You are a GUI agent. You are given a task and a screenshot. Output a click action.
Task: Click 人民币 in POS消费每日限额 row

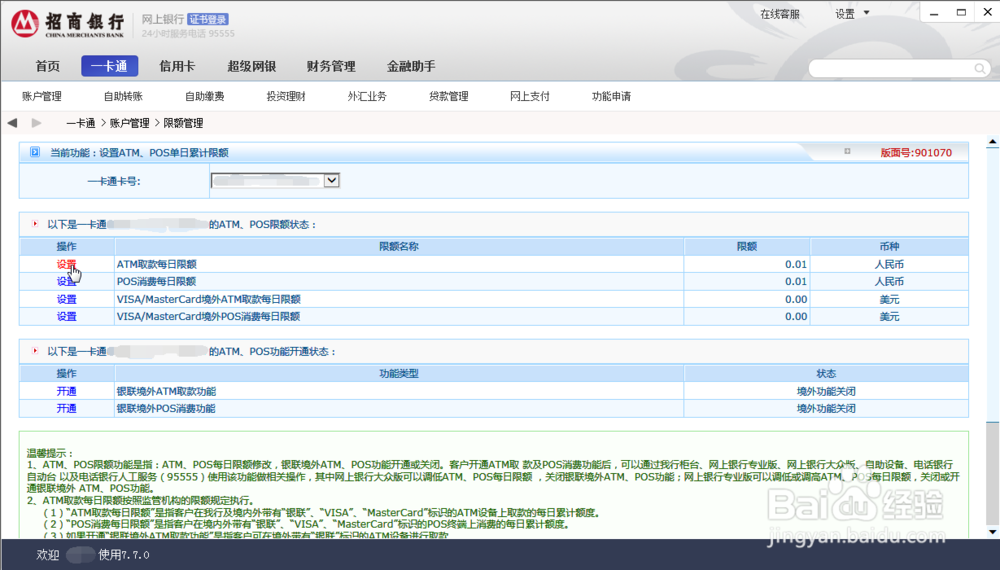889,281
